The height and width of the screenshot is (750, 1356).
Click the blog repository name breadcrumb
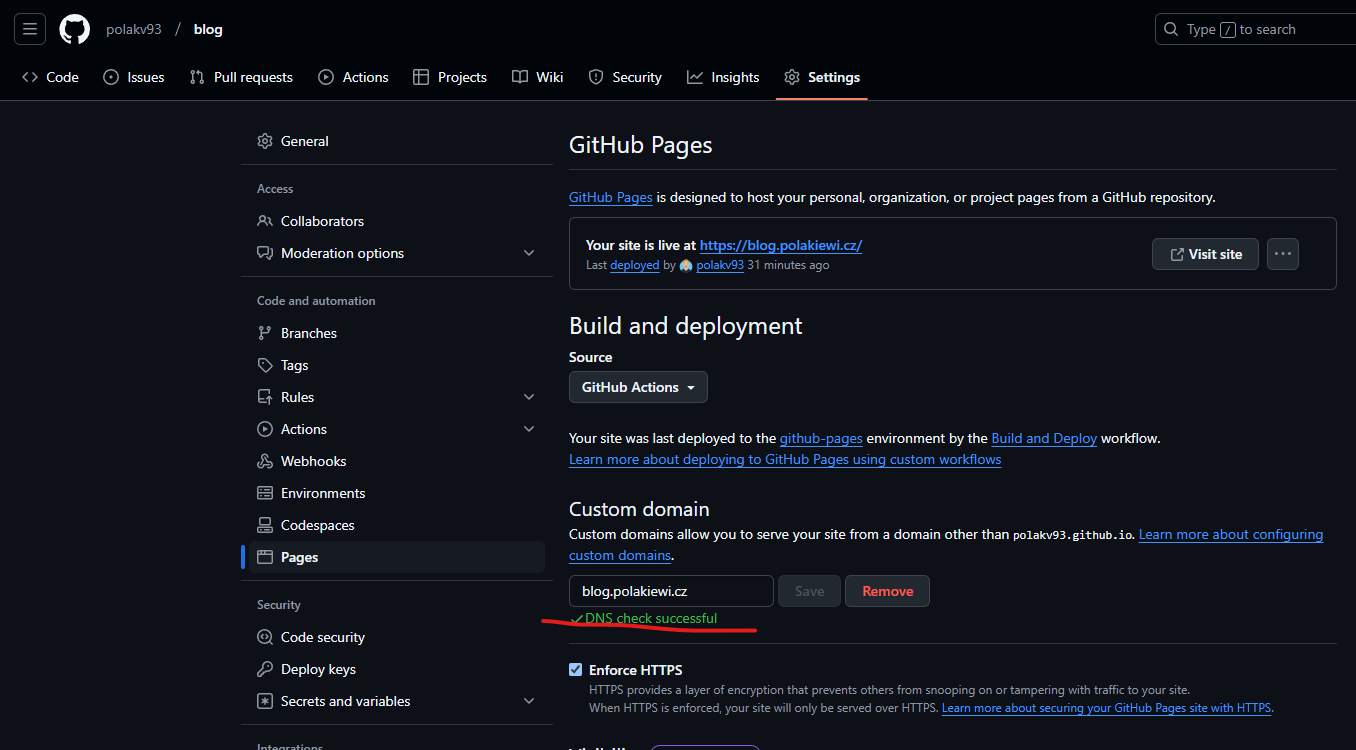click(x=208, y=29)
